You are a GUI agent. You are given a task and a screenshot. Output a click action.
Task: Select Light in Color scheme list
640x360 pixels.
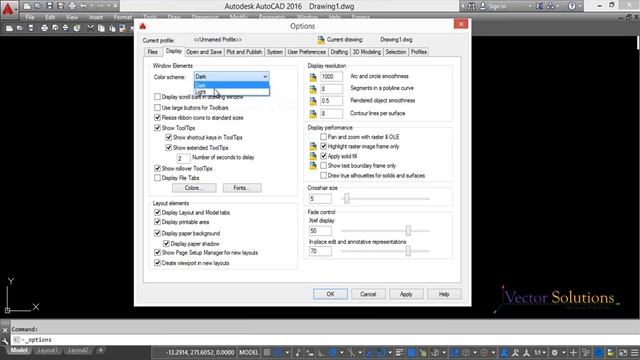pos(231,92)
